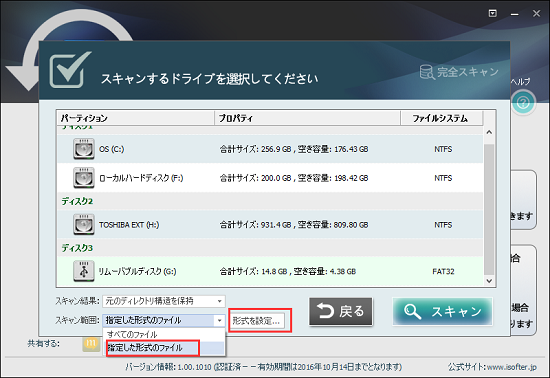
Task: Start scanning with the スキャン button
Action: [x=443, y=311]
